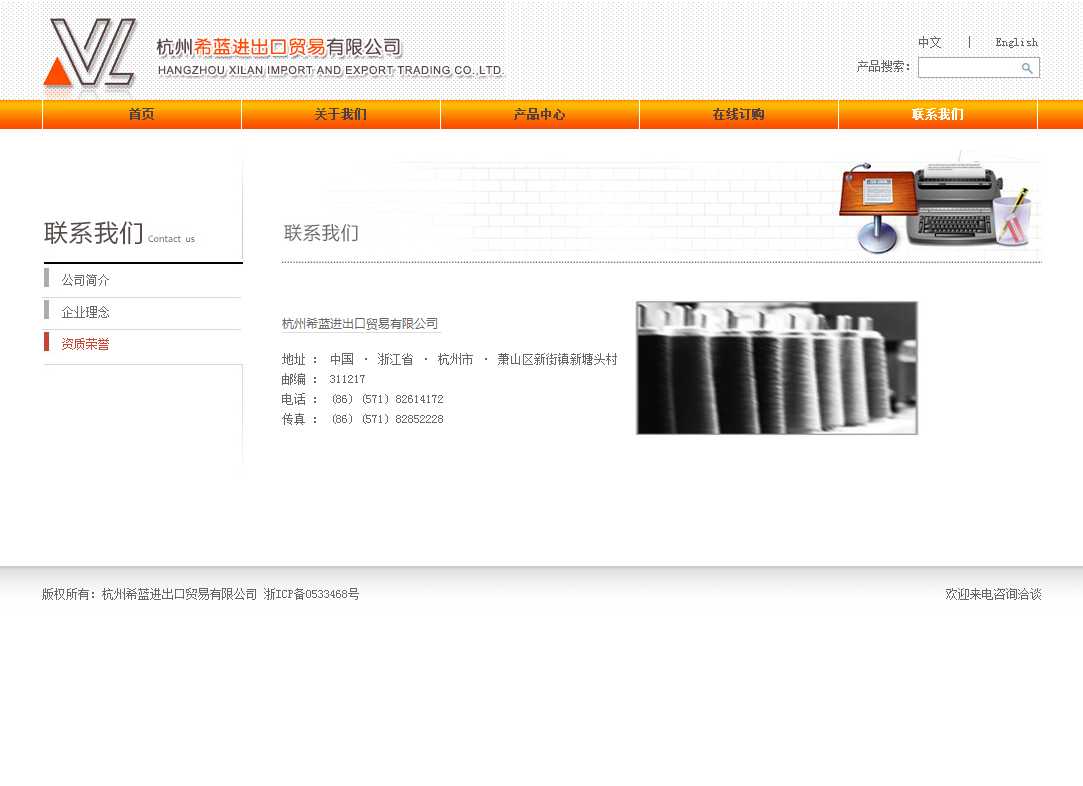Select 资质荣誉 in the sidebar
The width and height of the screenshot is (1083, 786).
click(x=86, y=344)
